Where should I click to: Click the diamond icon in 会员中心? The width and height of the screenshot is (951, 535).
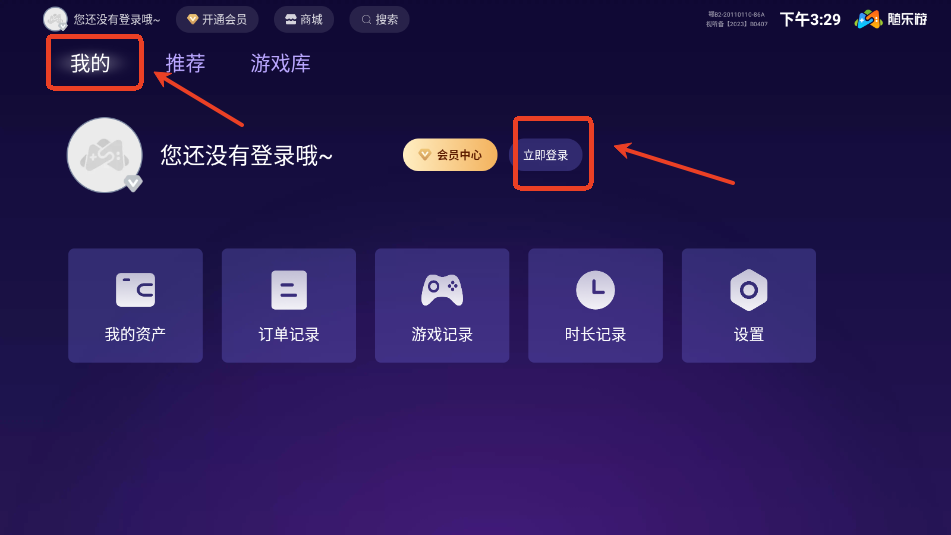pyautogui.click(x=425, y=155)
